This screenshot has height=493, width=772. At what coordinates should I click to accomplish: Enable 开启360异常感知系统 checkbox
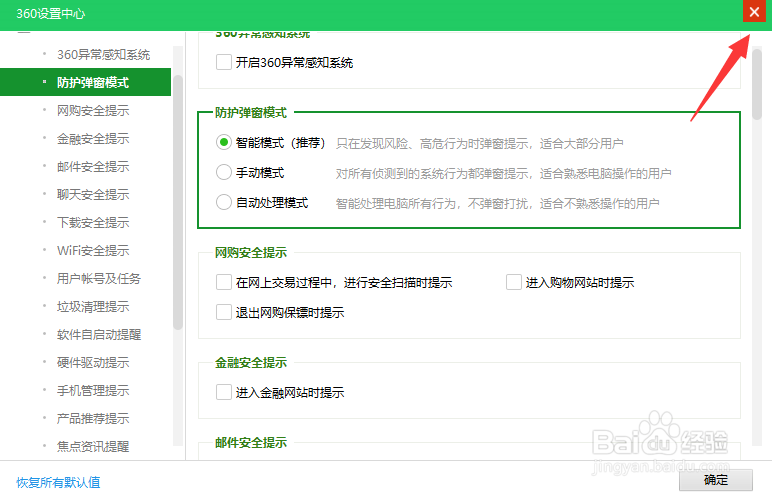(x=224, y=62)
